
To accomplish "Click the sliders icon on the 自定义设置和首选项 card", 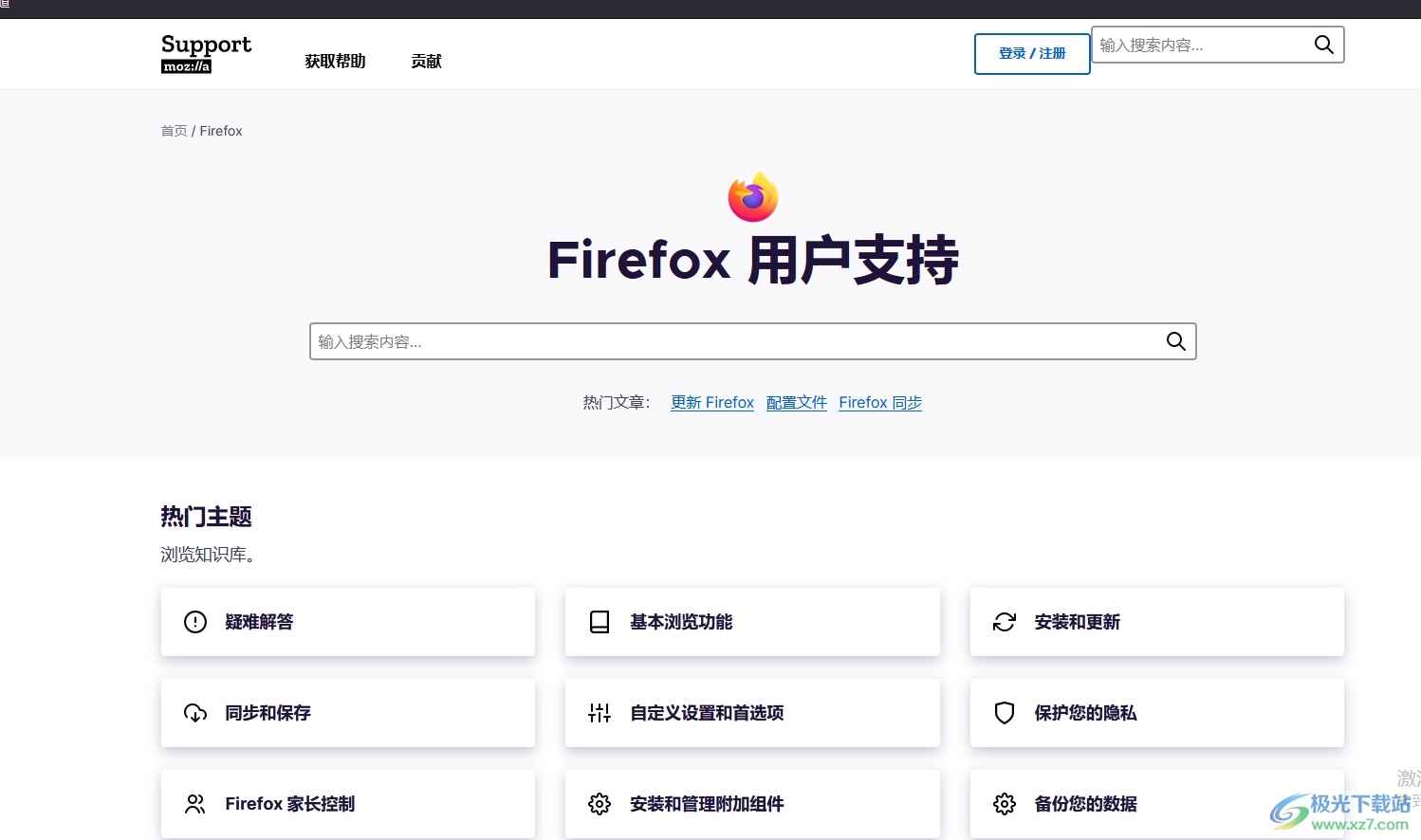I will [x=600, y=713].
